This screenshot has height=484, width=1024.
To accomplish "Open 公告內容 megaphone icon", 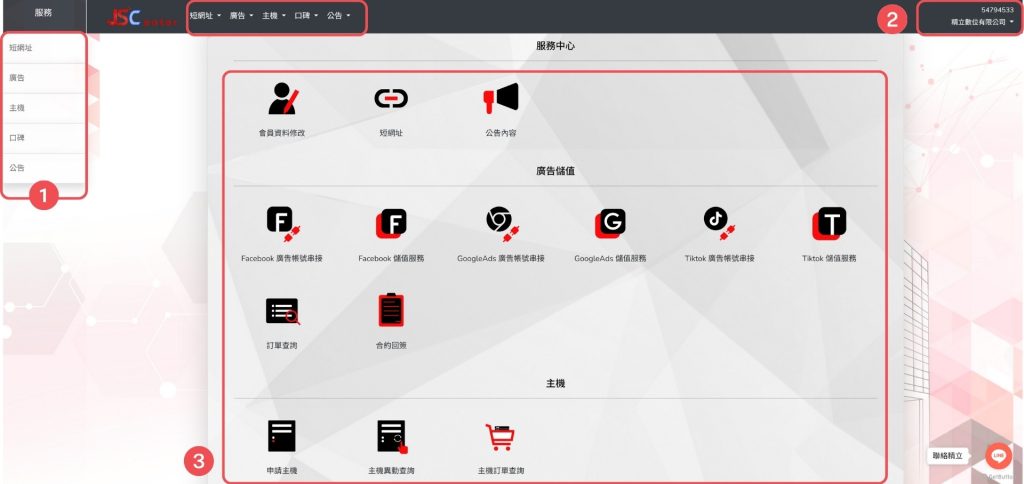I will pos(501,98).
